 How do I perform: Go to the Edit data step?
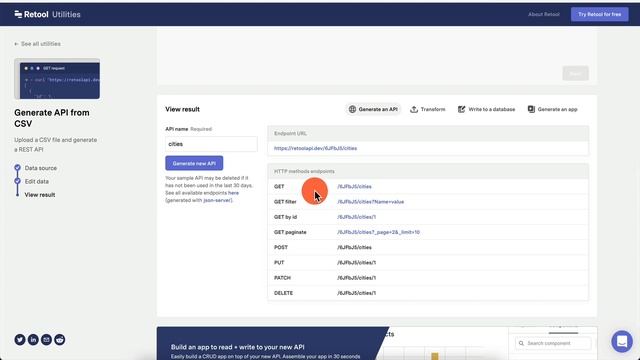(x=36, y=181)
